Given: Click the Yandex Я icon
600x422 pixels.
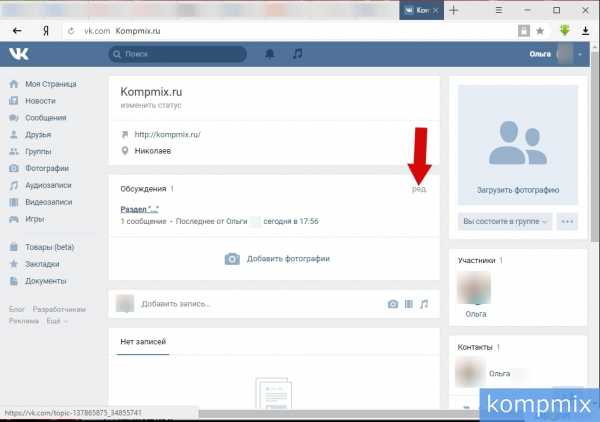Looking at the screenshot, I should [46, 31].
